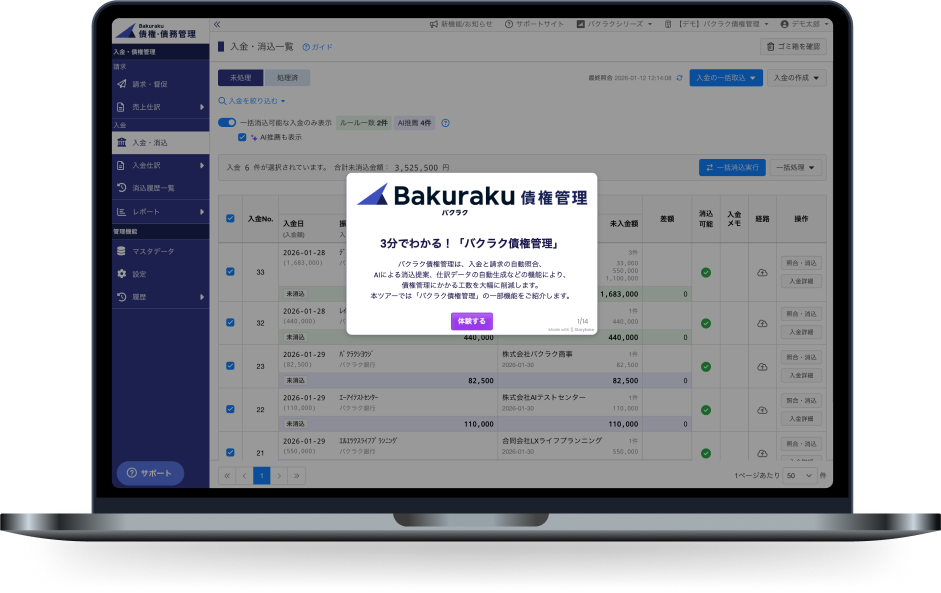
Task: Open the 1ページあたり 50 rows dropdown
Action: [799, 475]
